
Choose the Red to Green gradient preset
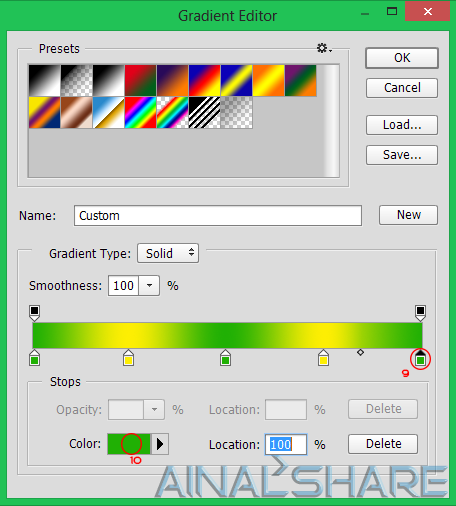click(x=140, y=81)
